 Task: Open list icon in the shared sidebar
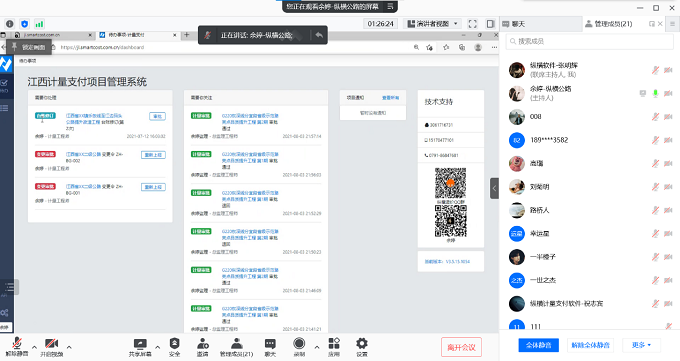click(x=5, y=108)
